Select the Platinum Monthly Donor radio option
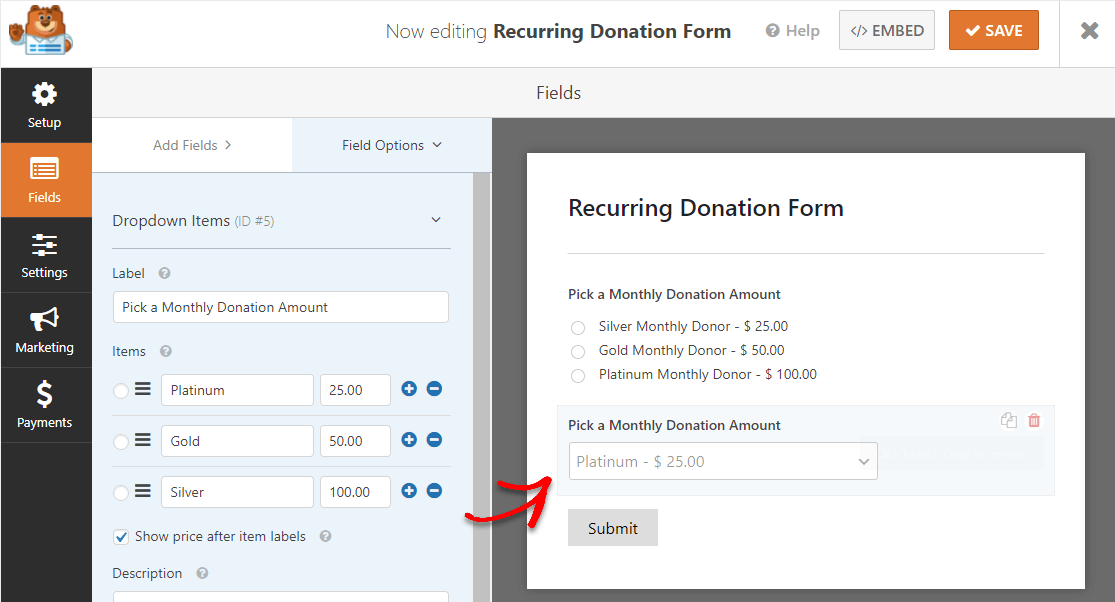The height and width of the screenshot is (602, 1115). [x=578, y=375]
